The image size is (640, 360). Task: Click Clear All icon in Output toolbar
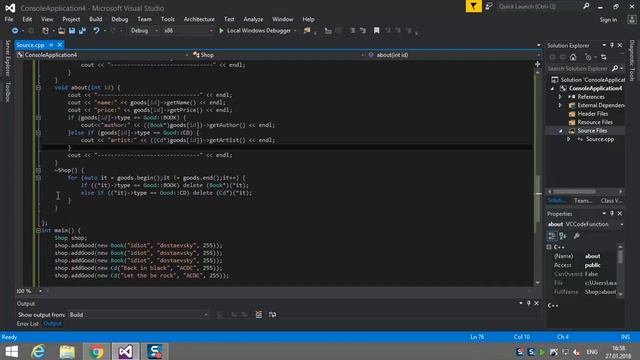click(x=259, y=314)
